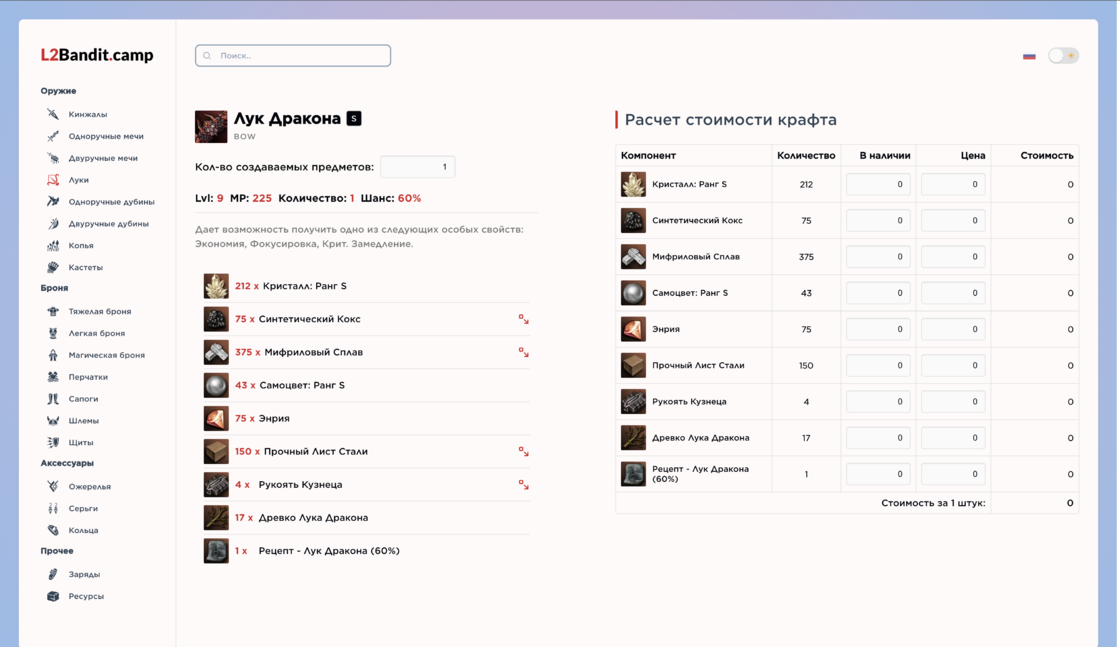Click the L2Bandit.camp logo
Viewport: 1120px width, 647px height.
click(97, 55)
